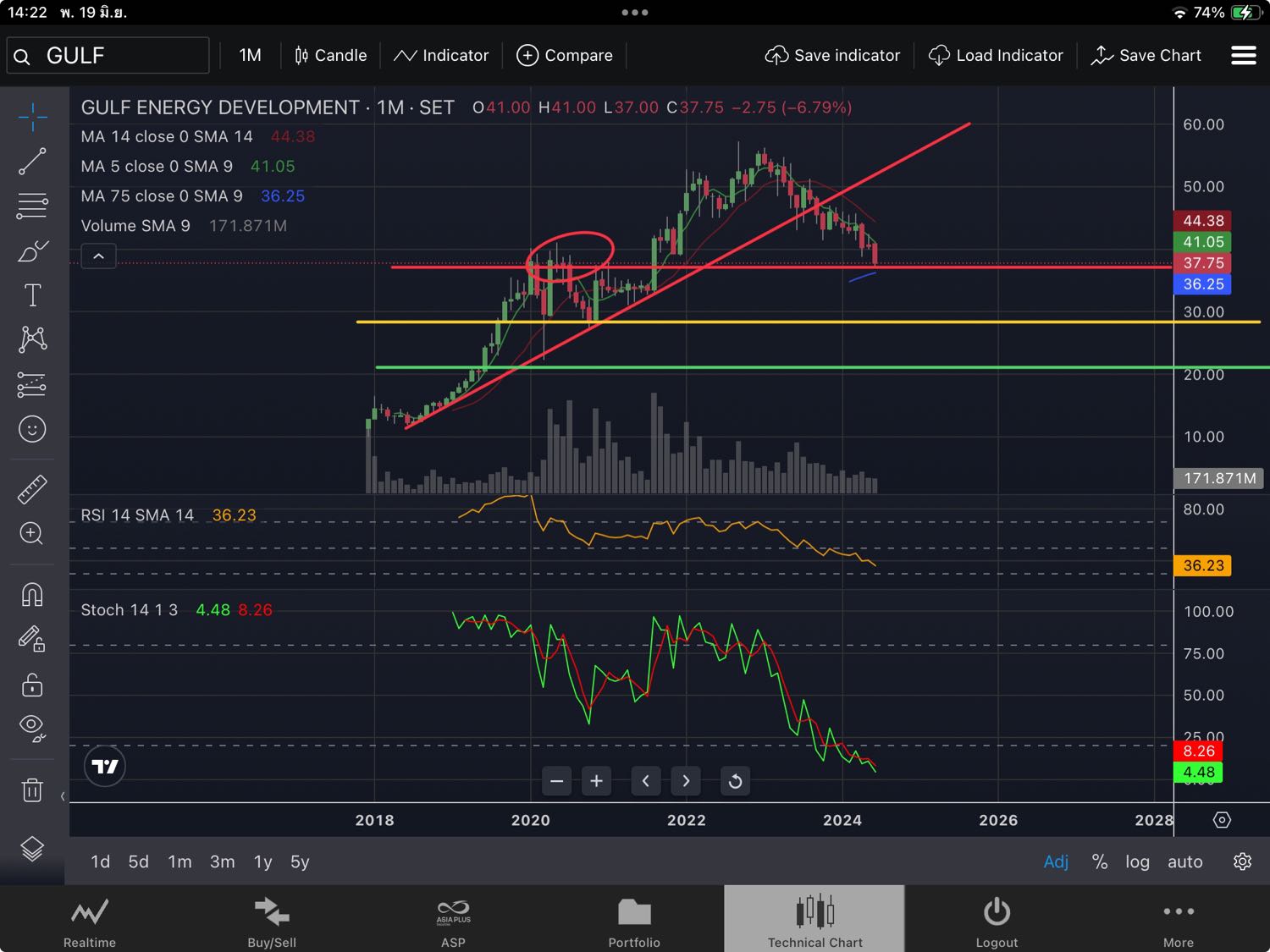Select the 1y date range

263,861
